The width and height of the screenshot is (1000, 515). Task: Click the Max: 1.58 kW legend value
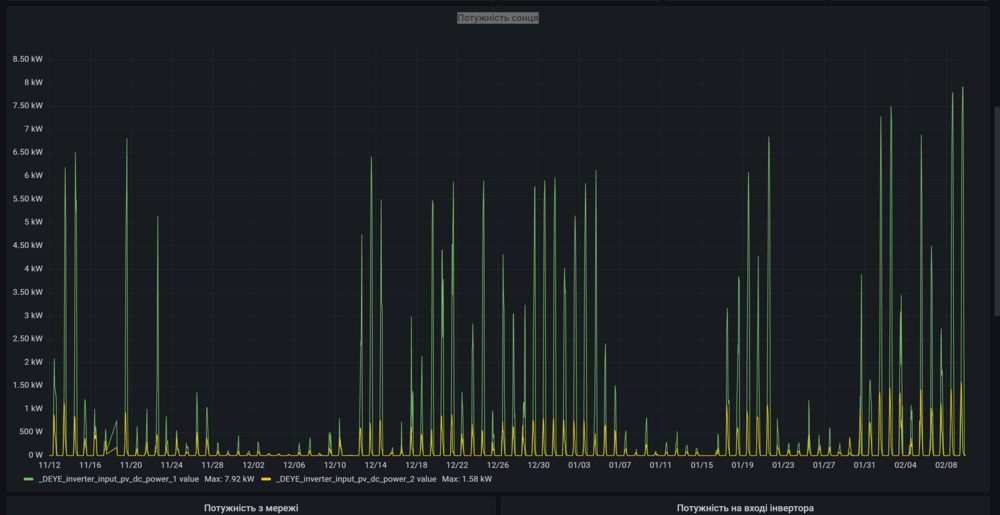(x=467, y=480)
